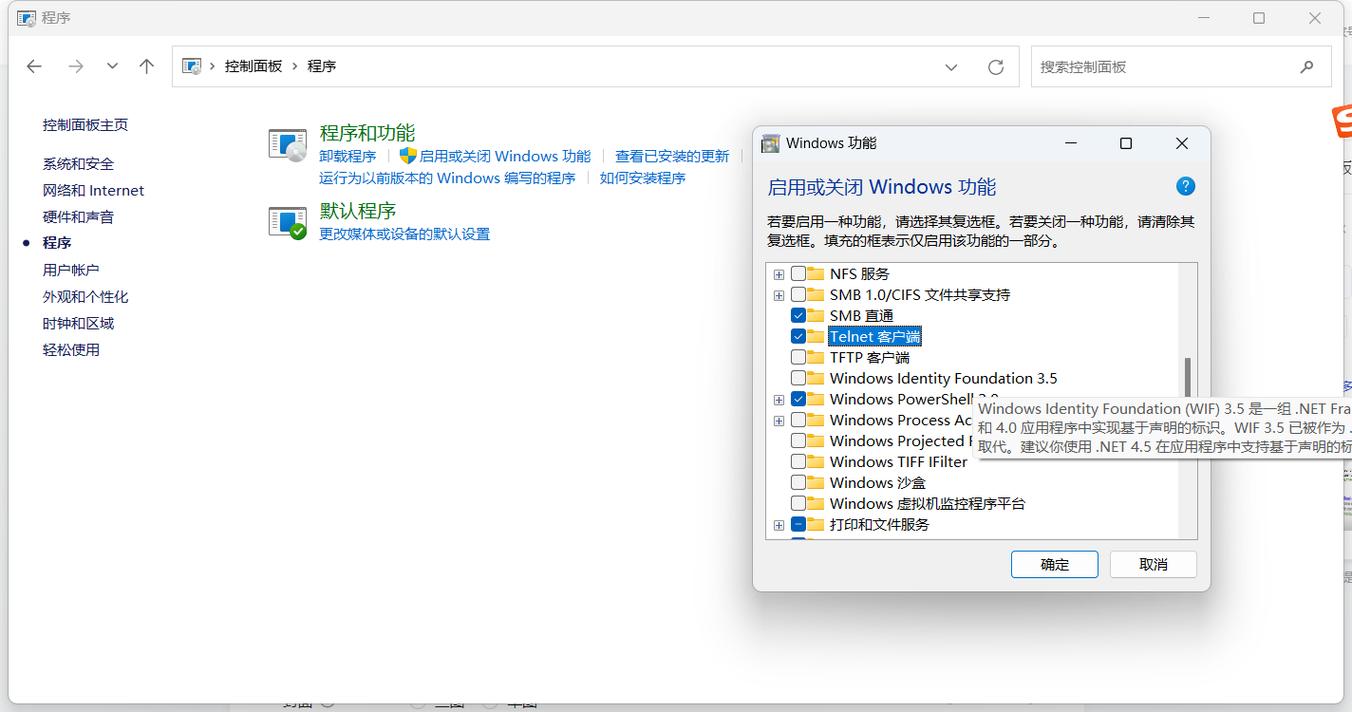The image size is (1352, 712).
Task: Click 程序 breadcrumb in address bar
Action: click(321, 66)
